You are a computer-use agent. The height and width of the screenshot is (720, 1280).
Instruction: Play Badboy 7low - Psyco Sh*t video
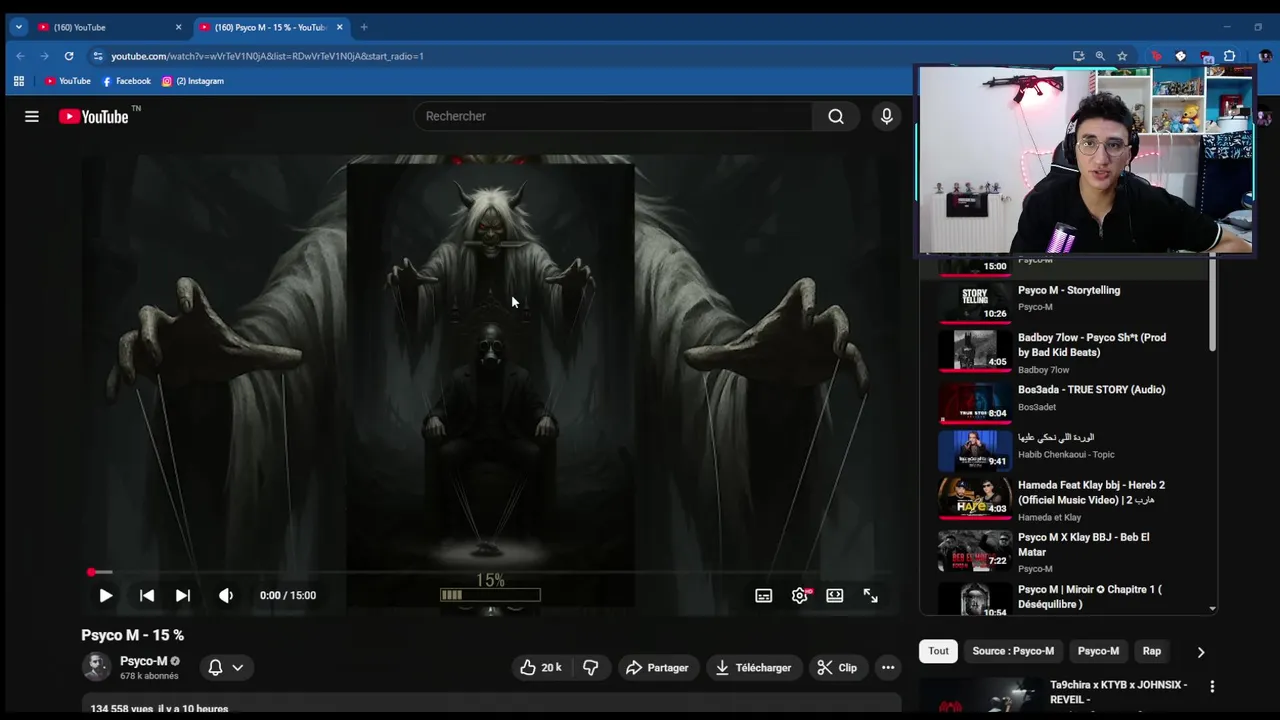tap(1092, 345)
